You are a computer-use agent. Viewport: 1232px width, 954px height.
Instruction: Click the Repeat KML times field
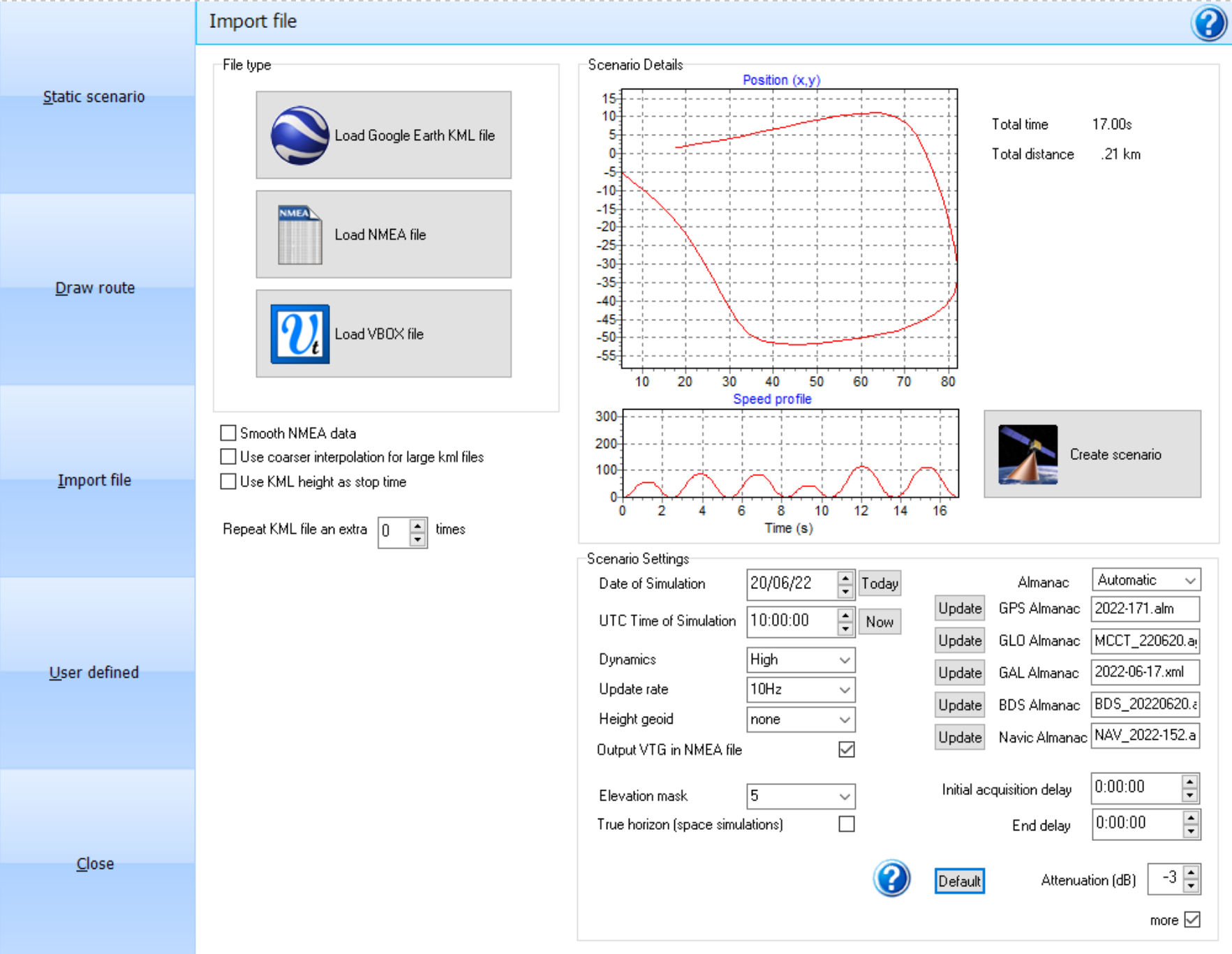pyautogui.click(x=394, y=532)
